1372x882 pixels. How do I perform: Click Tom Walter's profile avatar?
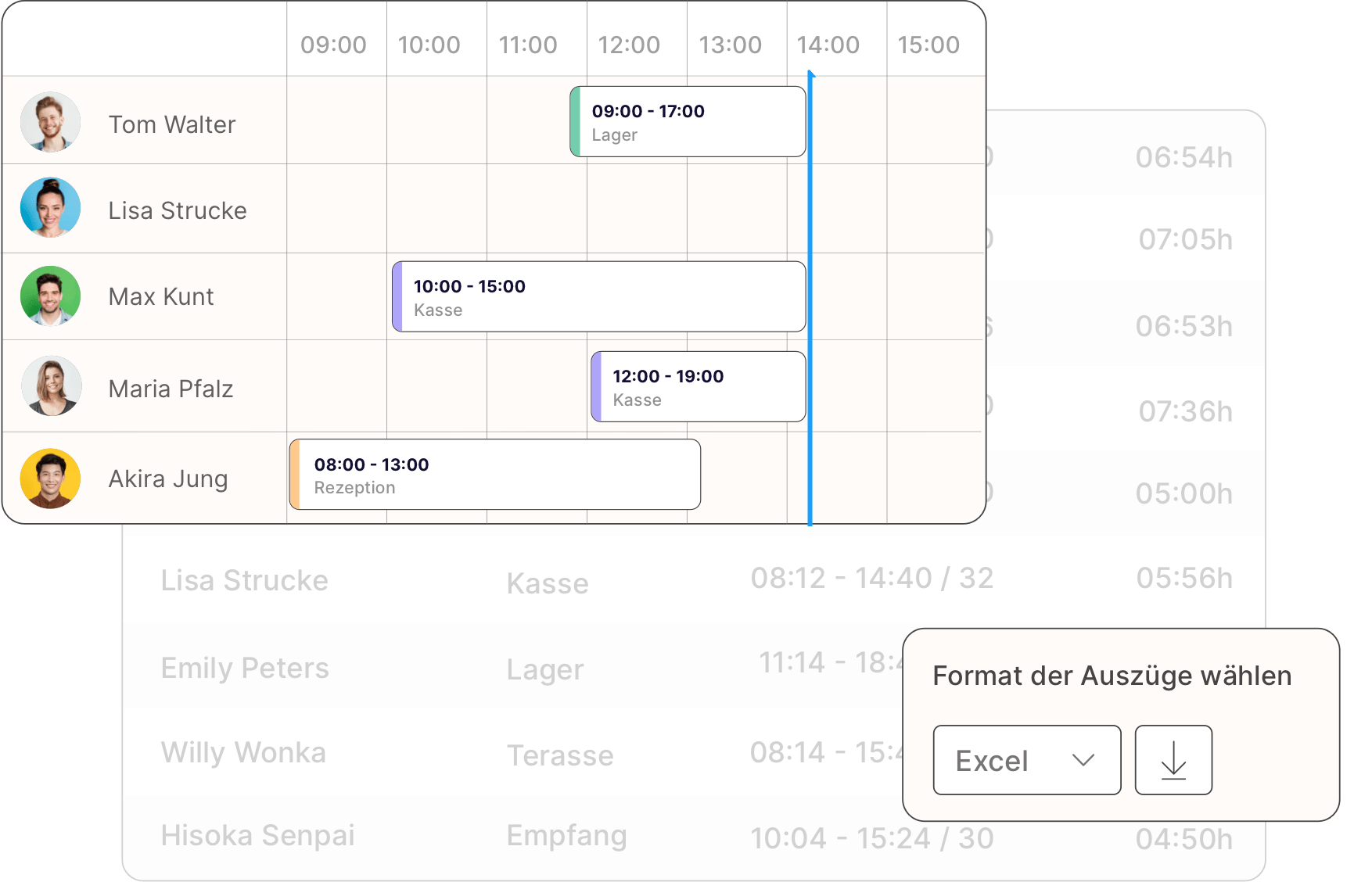50,122
